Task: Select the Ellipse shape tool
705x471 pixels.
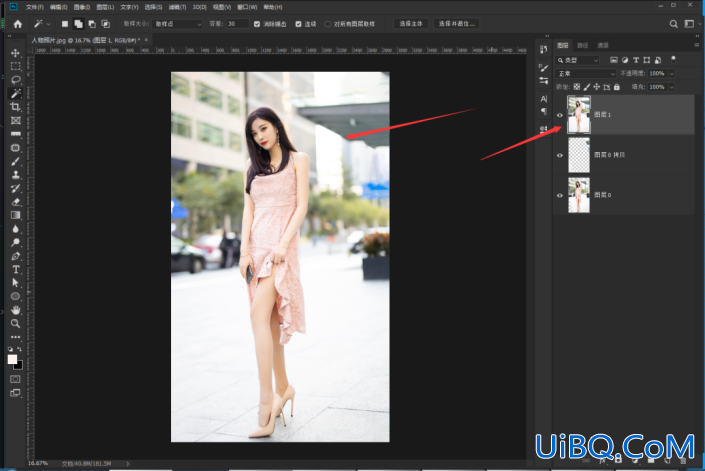Action: tap(15, 296)
